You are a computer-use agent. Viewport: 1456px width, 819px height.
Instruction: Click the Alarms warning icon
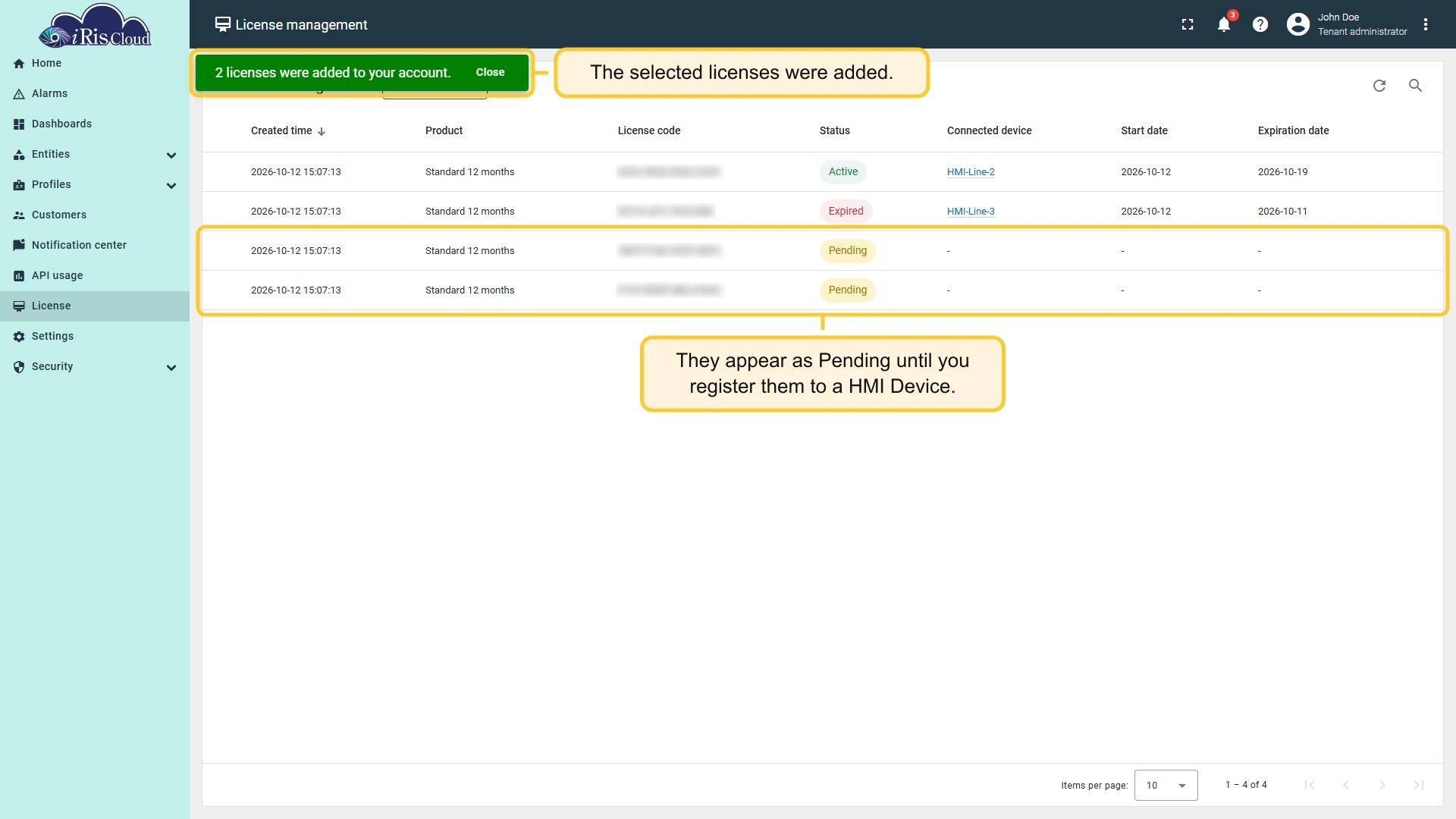click(19, 94)
